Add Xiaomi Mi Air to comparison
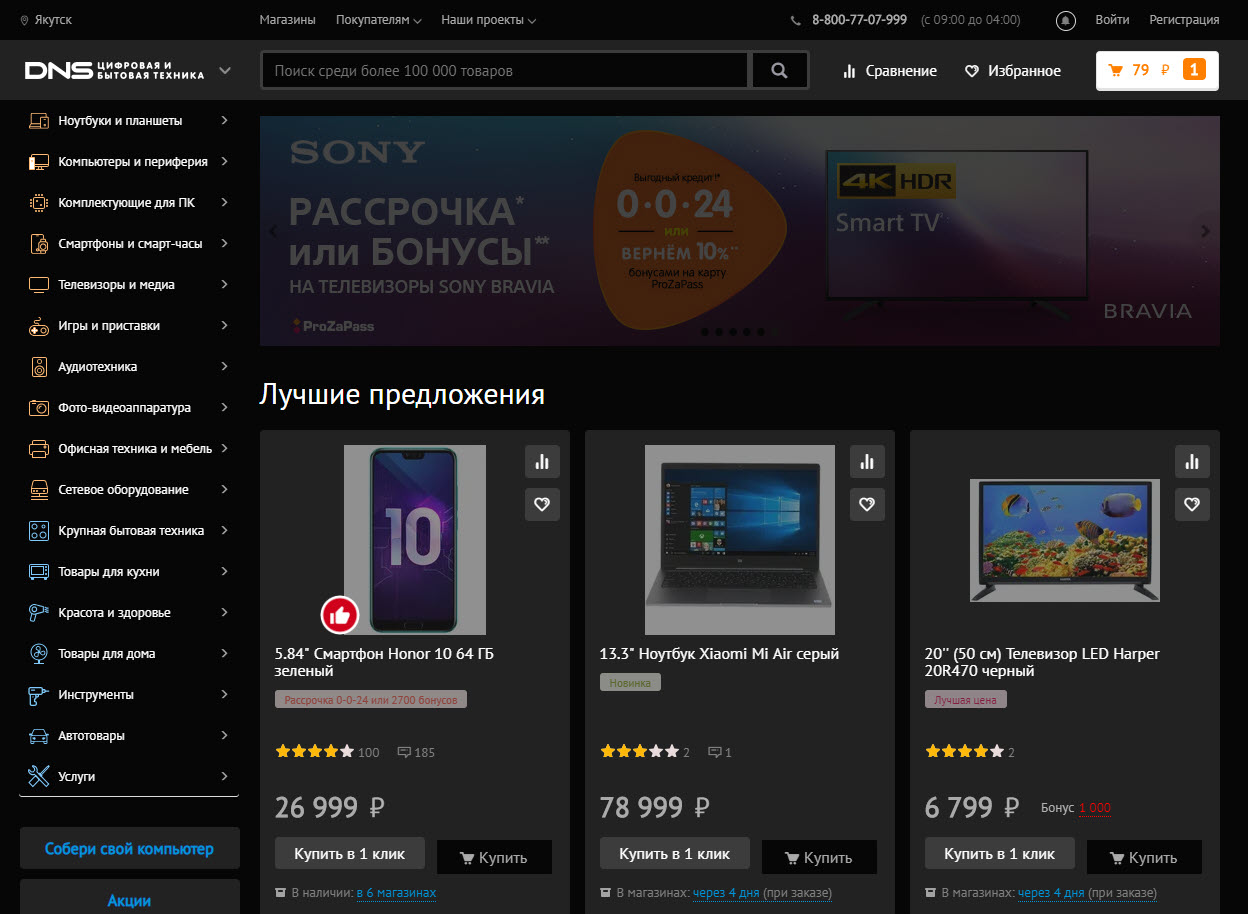Image resolution: width=1248 pixels, height=914 pixels. click(x=867, y=462)
